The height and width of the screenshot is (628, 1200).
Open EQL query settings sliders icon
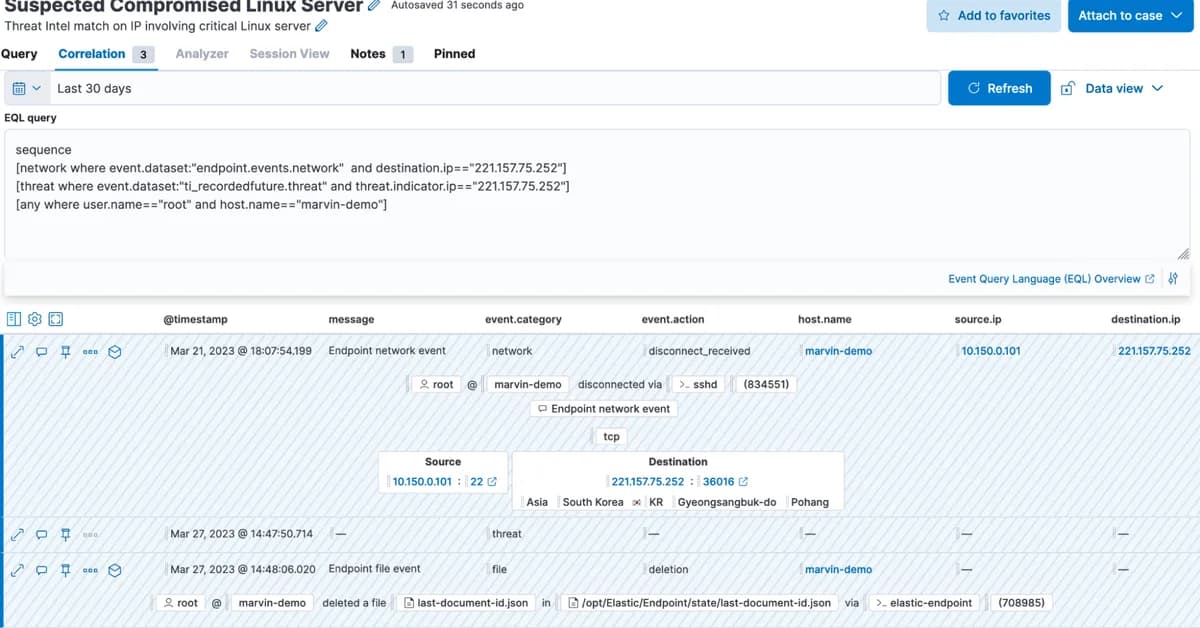(1173, 279)
